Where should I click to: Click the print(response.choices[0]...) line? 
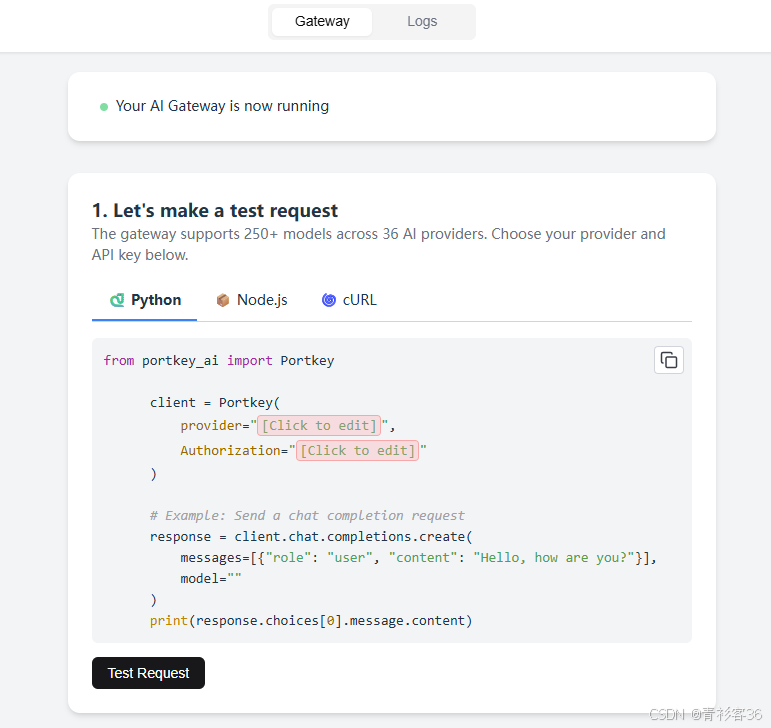point(311,621)
